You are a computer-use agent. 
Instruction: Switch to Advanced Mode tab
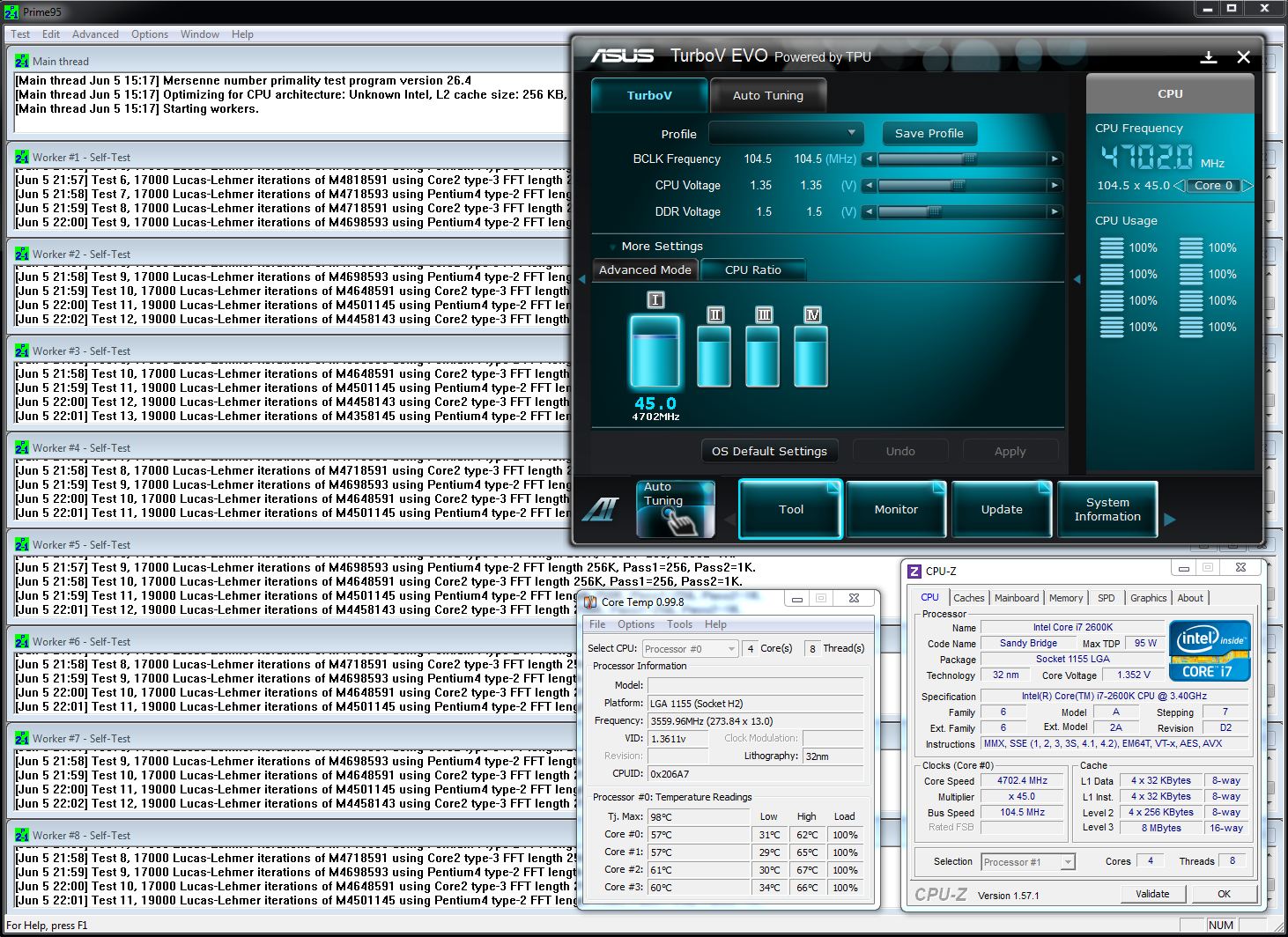(645, 270)
